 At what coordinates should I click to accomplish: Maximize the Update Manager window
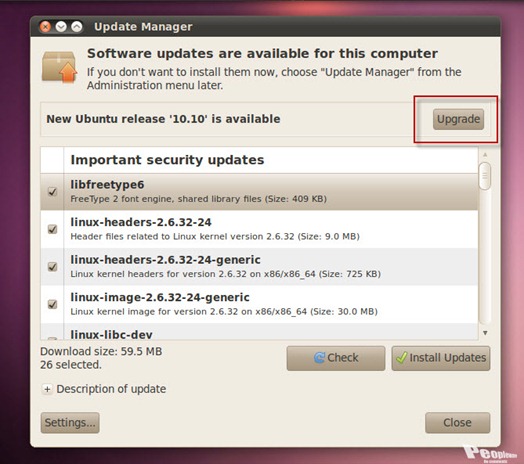pyautogui.click(x=77, y=26)
